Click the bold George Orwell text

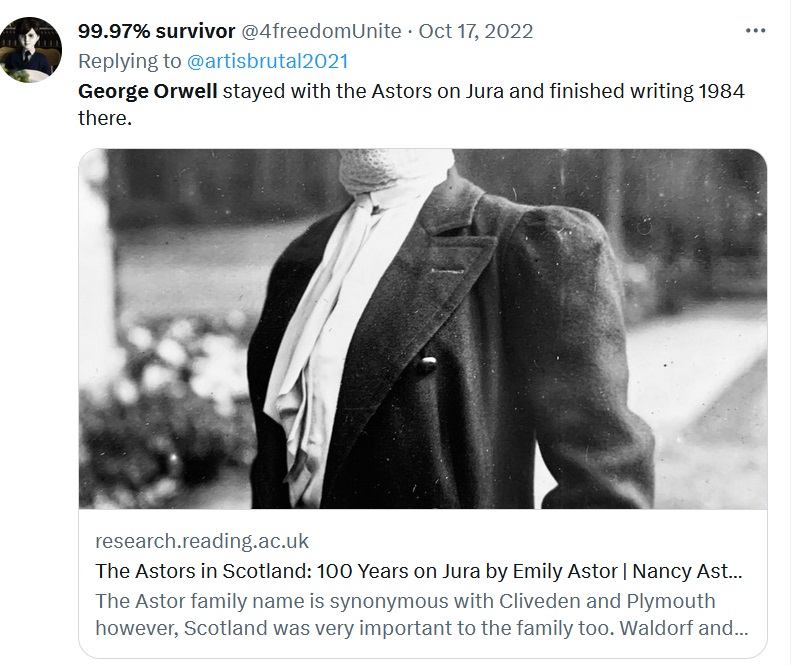click(x=147, y=91)
